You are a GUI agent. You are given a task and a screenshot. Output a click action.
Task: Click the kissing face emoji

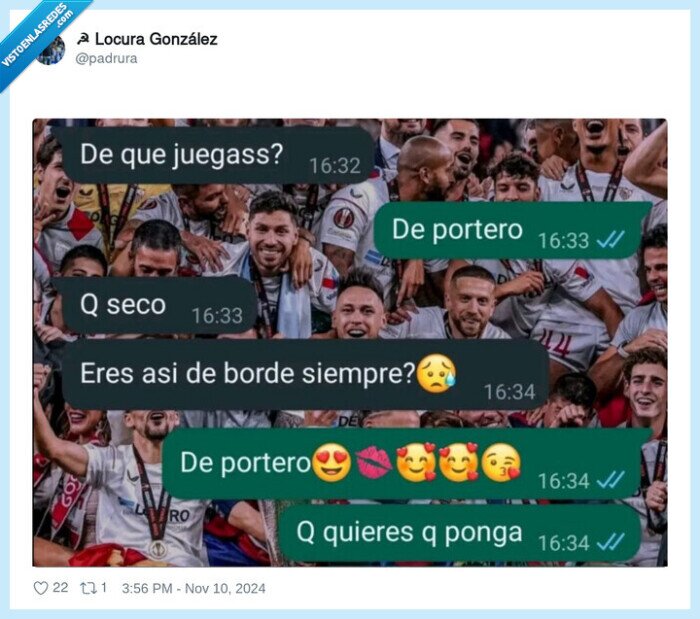[x=502, y=462]
